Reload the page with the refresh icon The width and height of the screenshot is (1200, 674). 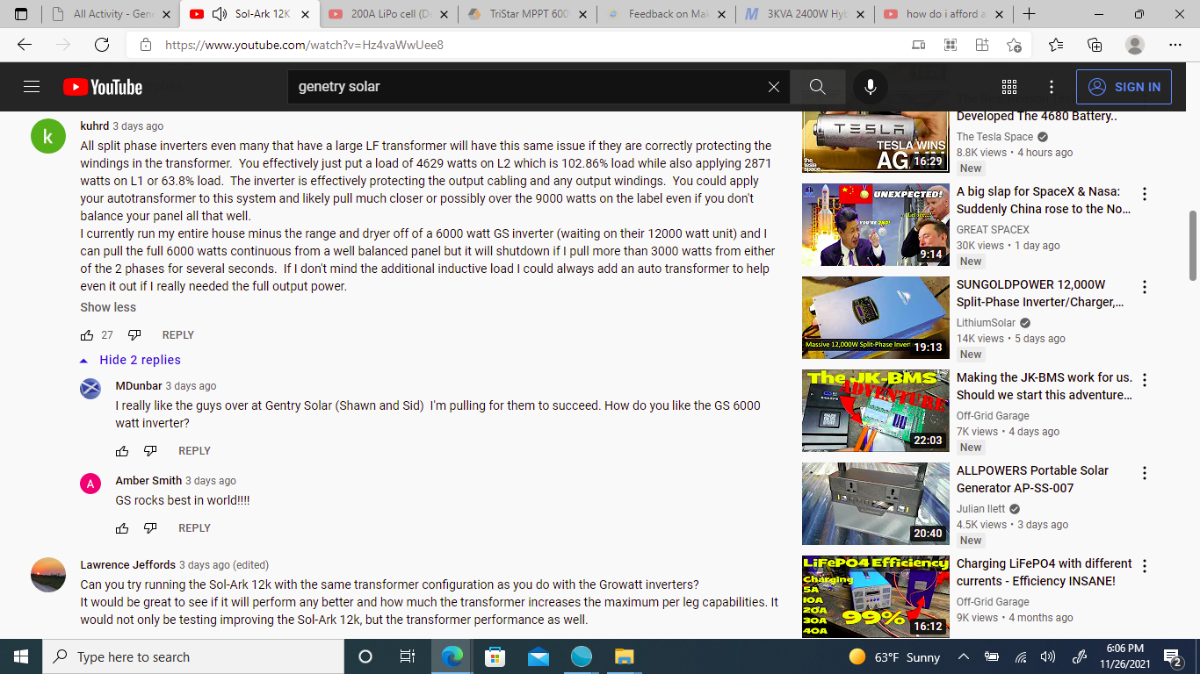click(x=101, y=45)
